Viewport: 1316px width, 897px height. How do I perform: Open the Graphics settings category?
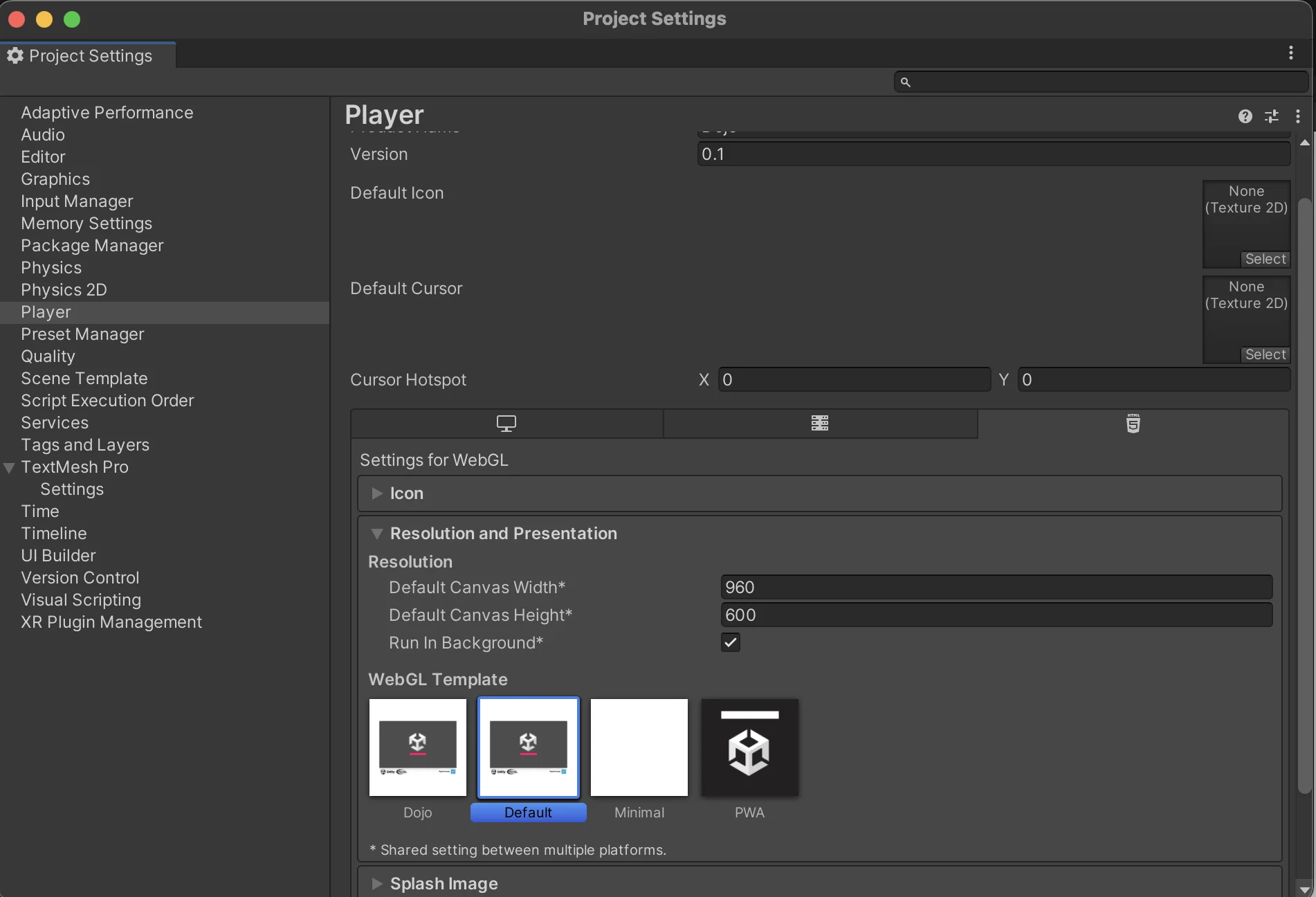(55, 179)
